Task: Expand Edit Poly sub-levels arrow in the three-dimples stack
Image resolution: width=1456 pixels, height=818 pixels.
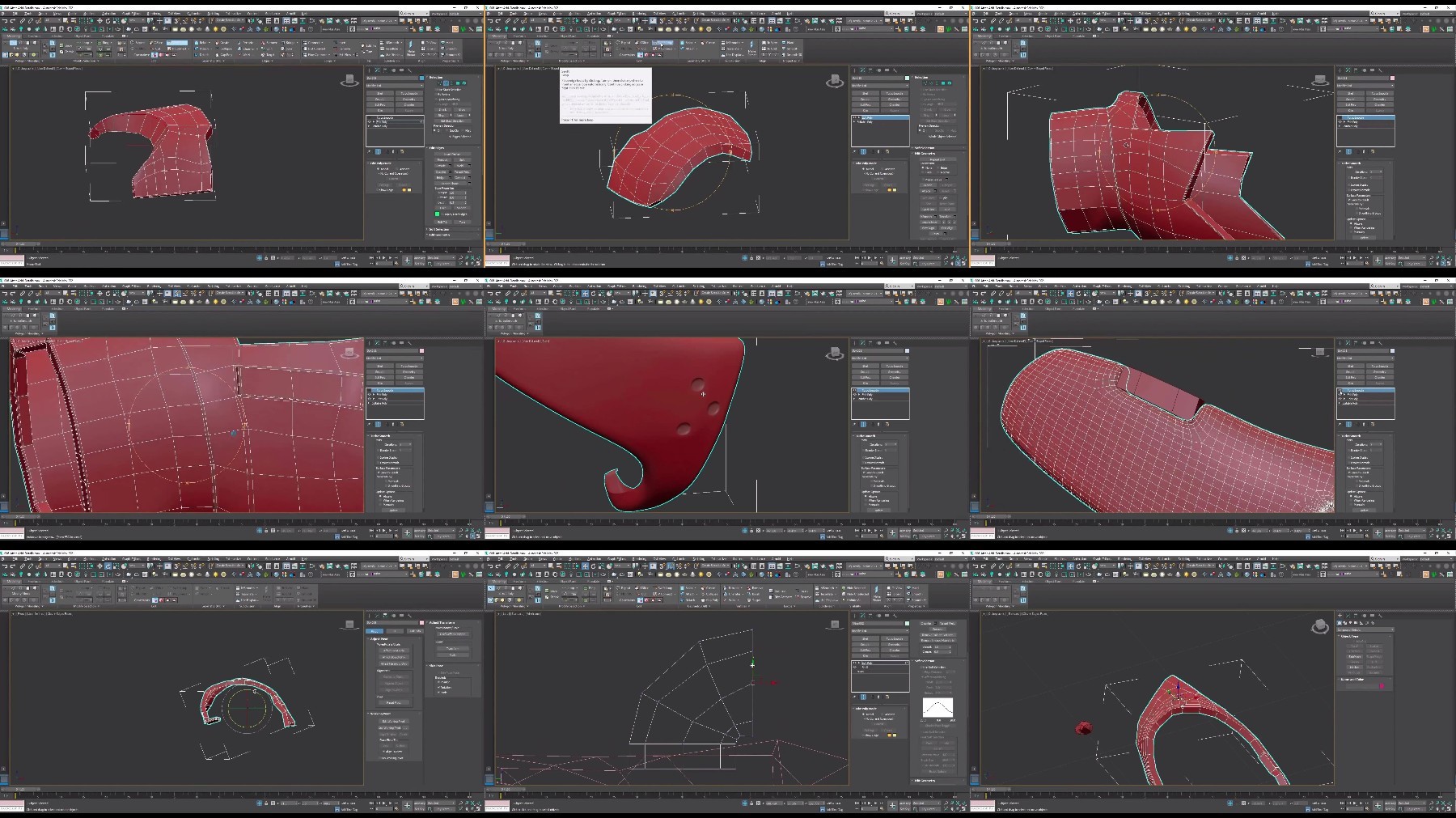Action: coord(859,395)
